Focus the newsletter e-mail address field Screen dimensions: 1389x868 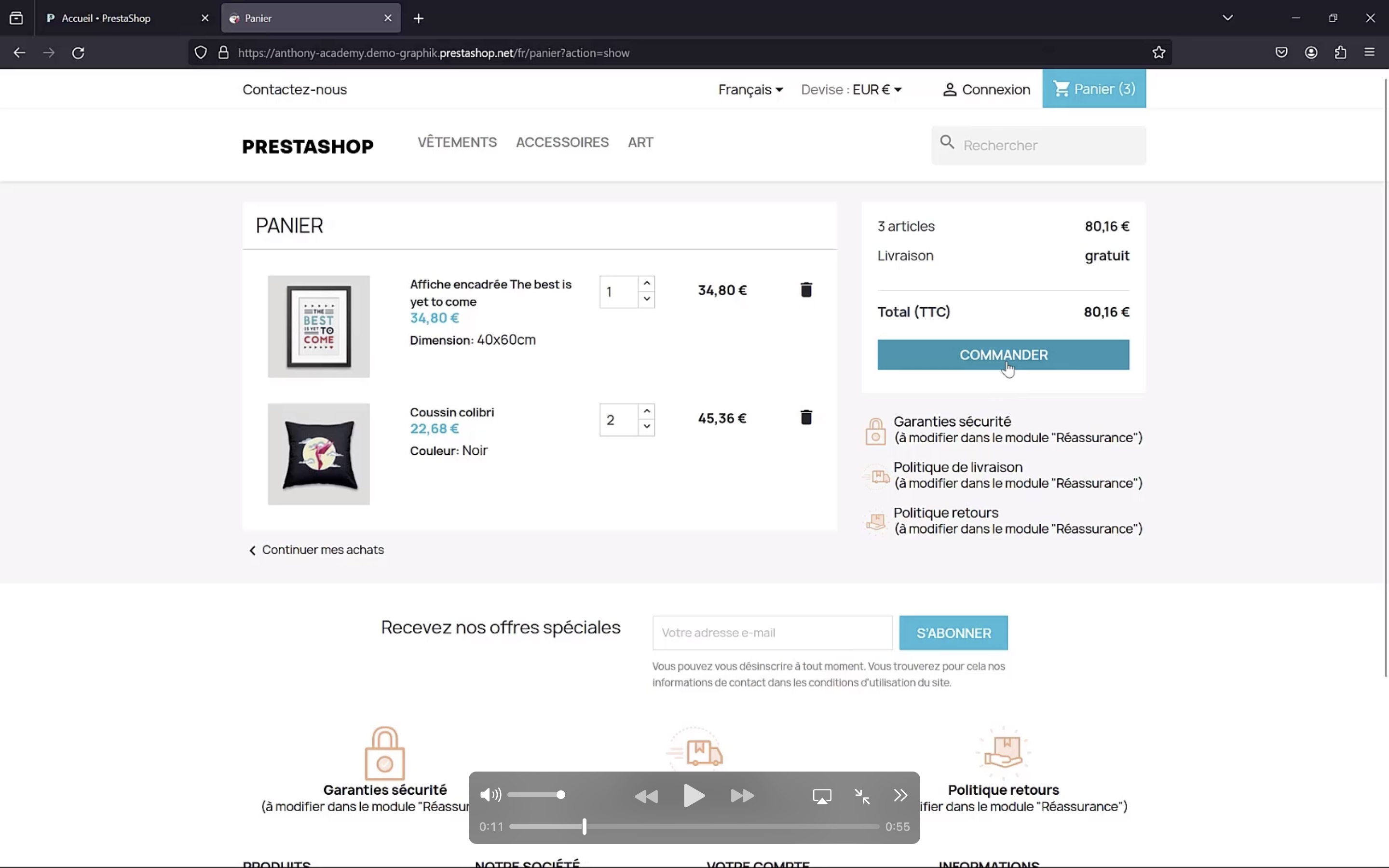click(772, 633)
